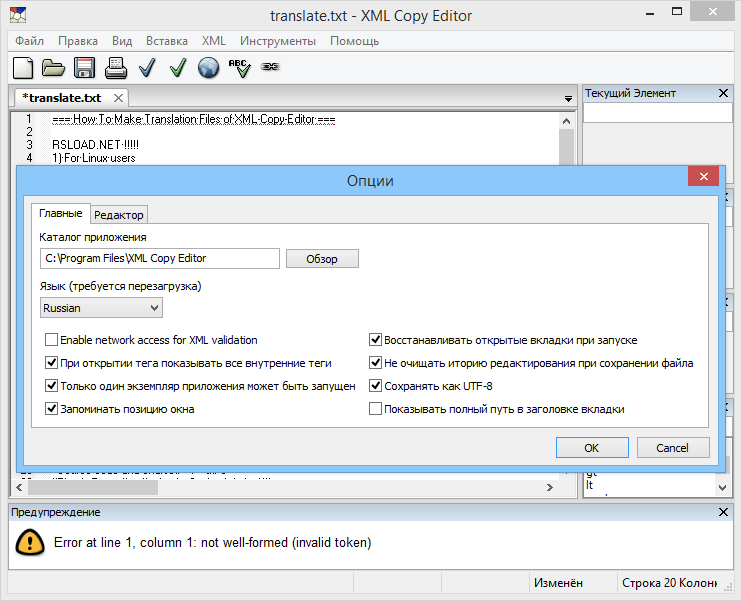Open the Вставка menu
Screen dimensions: 742x601
pos(167,41)
